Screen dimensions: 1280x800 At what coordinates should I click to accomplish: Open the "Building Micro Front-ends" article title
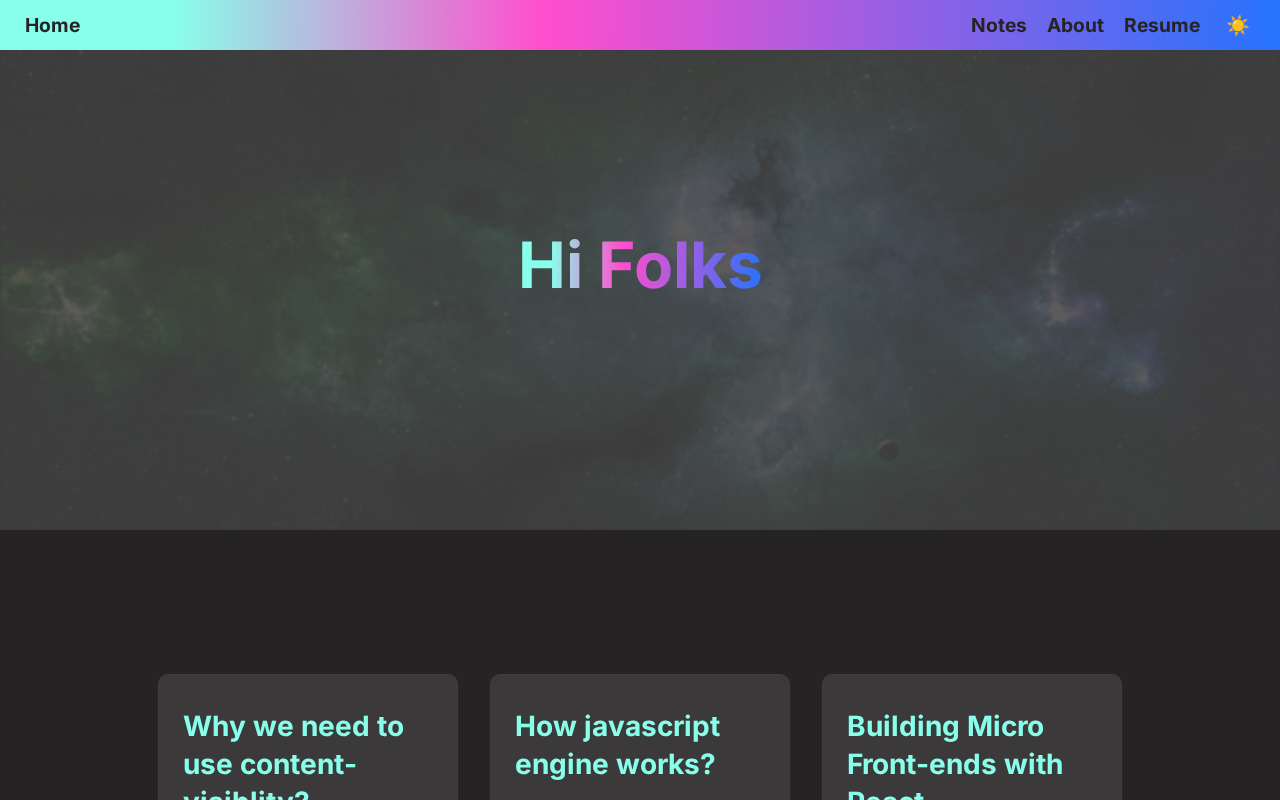click(x=954, y=745)
